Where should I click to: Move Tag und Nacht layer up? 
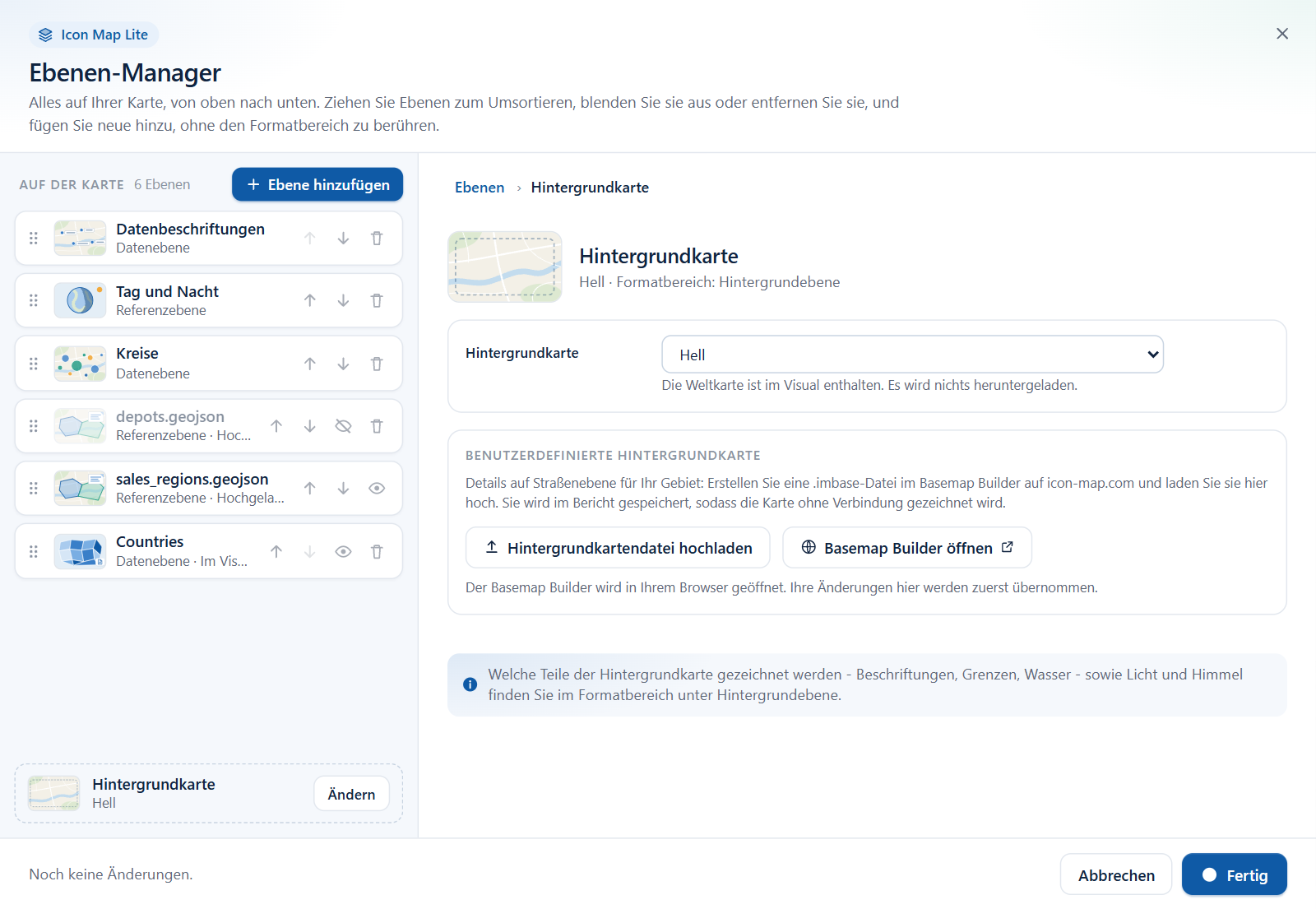point(310,301)
